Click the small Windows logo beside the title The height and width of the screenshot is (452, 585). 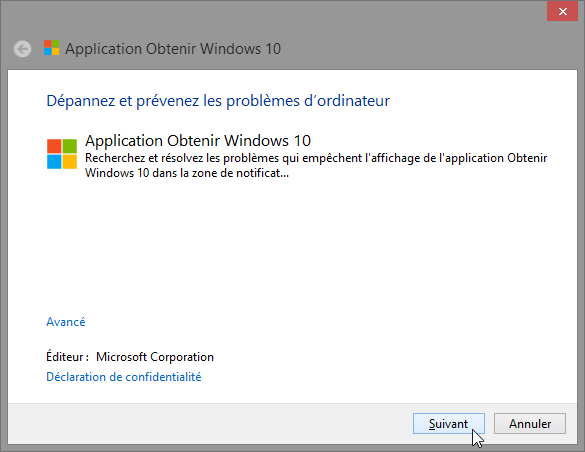pyautogui.click(x=51, y=48)
